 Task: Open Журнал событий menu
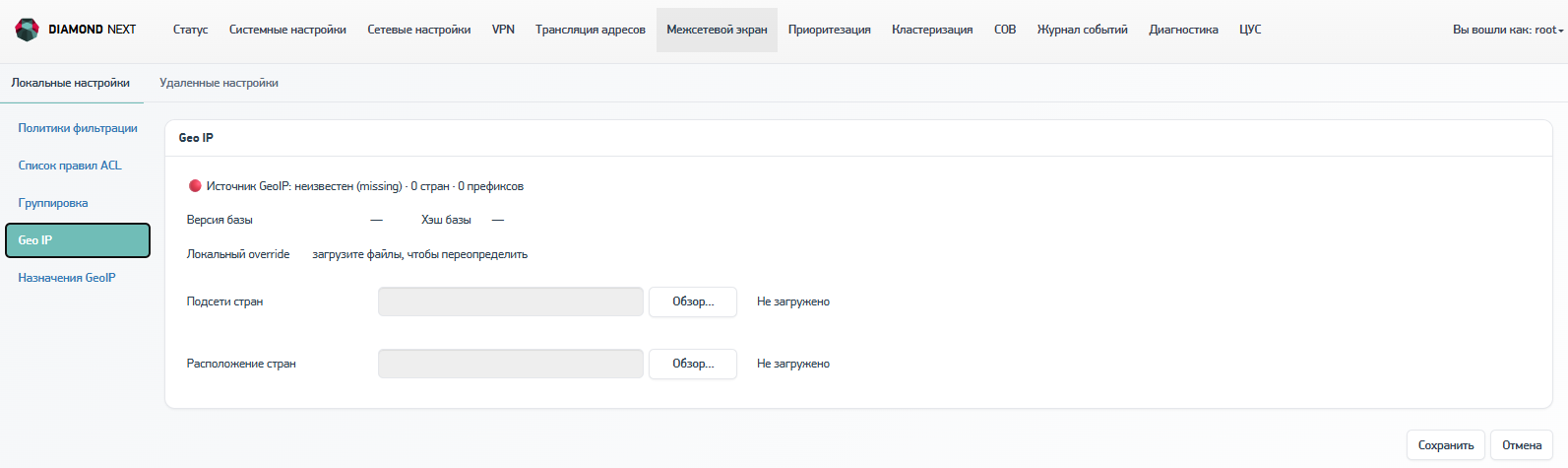tap(1083, 30)
